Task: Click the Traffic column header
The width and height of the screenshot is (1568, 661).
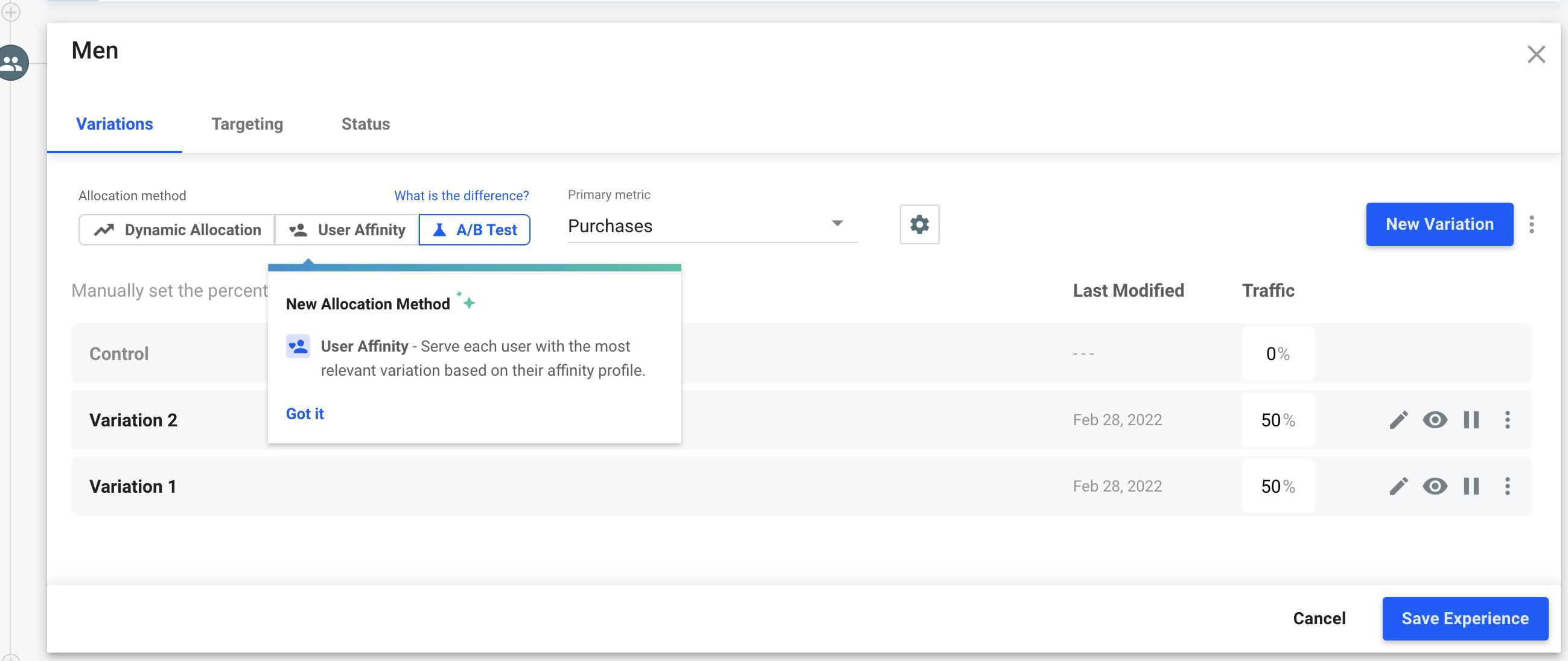Action: [x=1268, y=291]
